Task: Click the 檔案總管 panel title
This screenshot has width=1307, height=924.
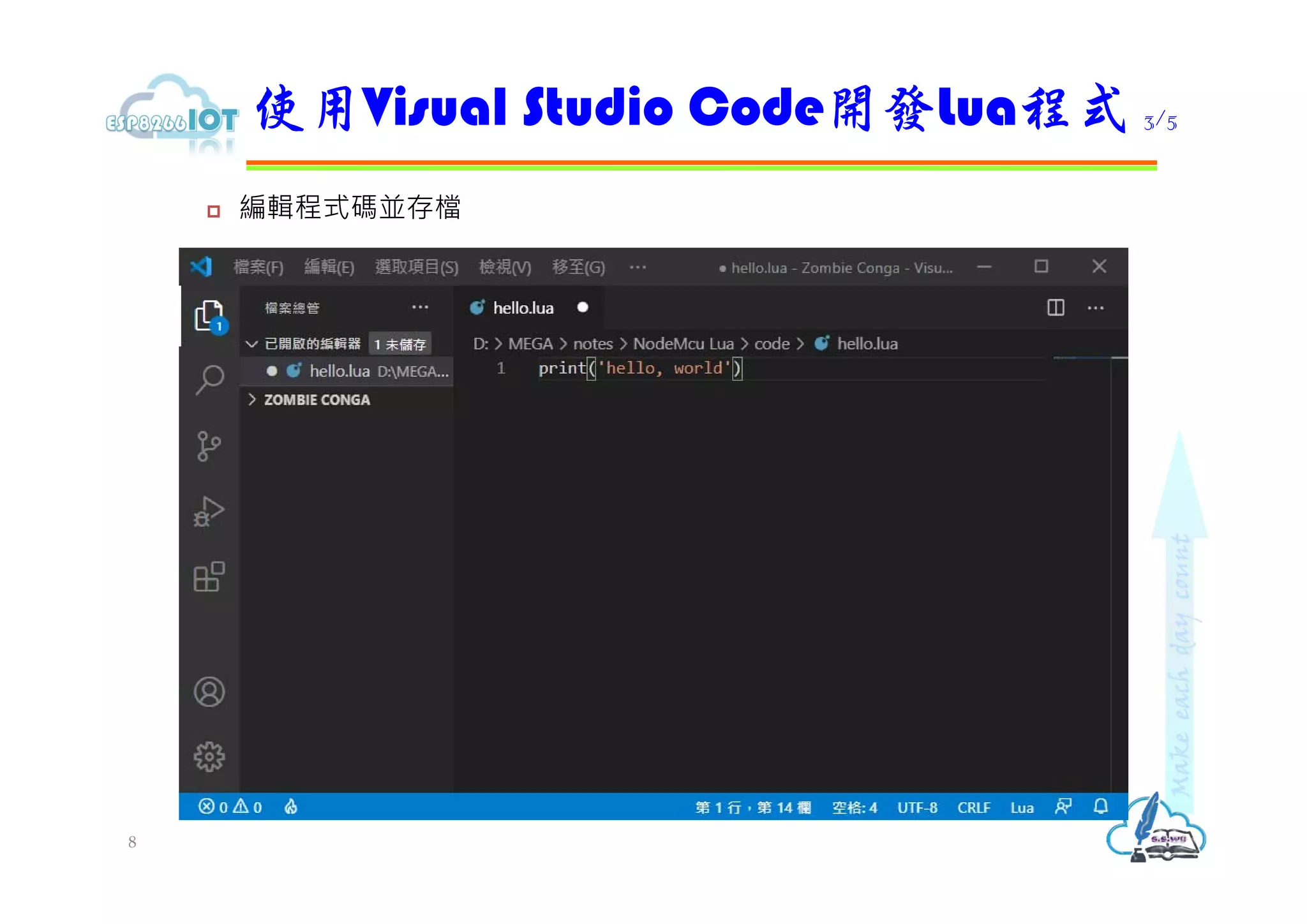Action: (x=292, y=308)
